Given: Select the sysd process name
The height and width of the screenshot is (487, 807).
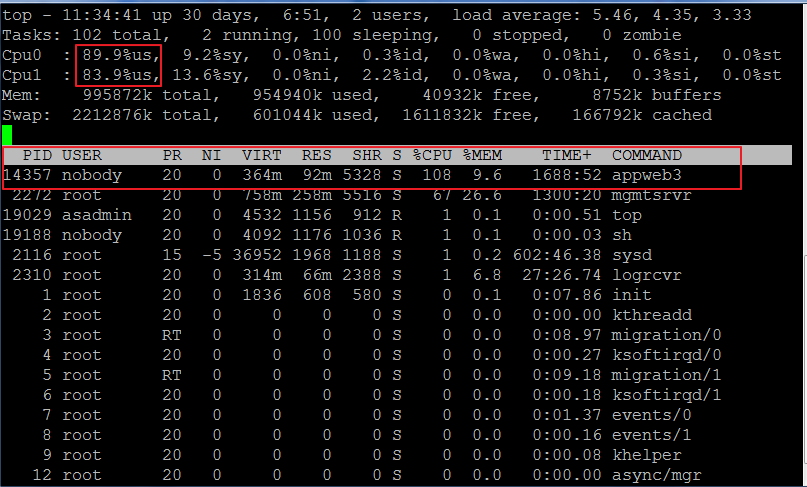Looking at the screenshot, I should pyautogui.click(x=632, y=255).
